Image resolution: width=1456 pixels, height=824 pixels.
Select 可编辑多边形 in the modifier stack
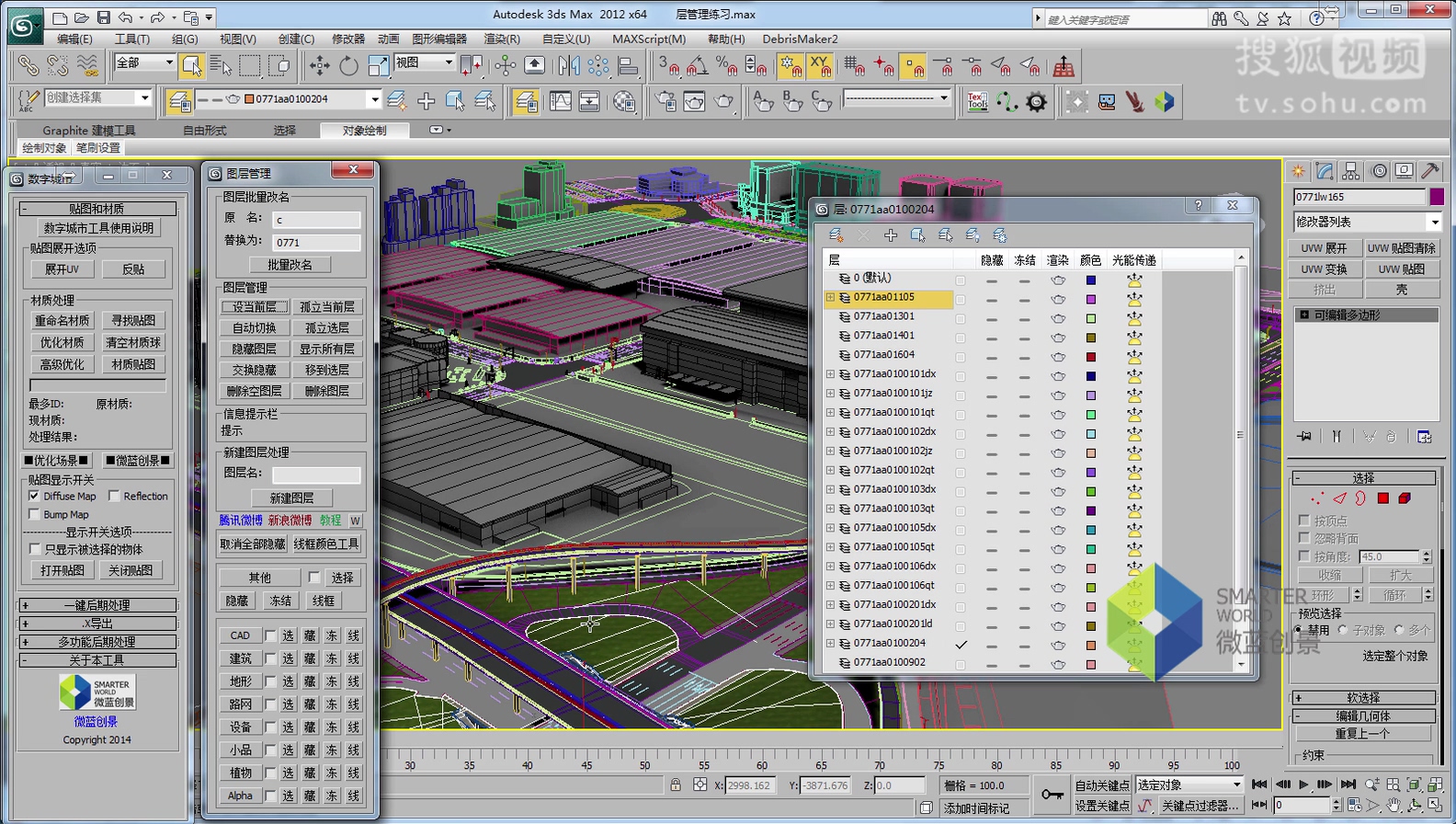[x=1366, y=315]
